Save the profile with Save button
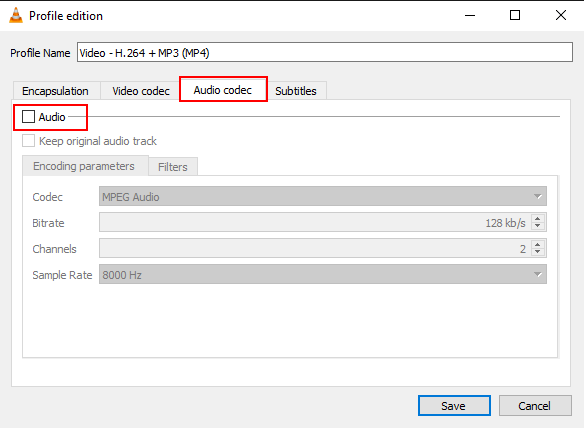The height and width of the screenshot is (428, 584). [x=454, y=406]
